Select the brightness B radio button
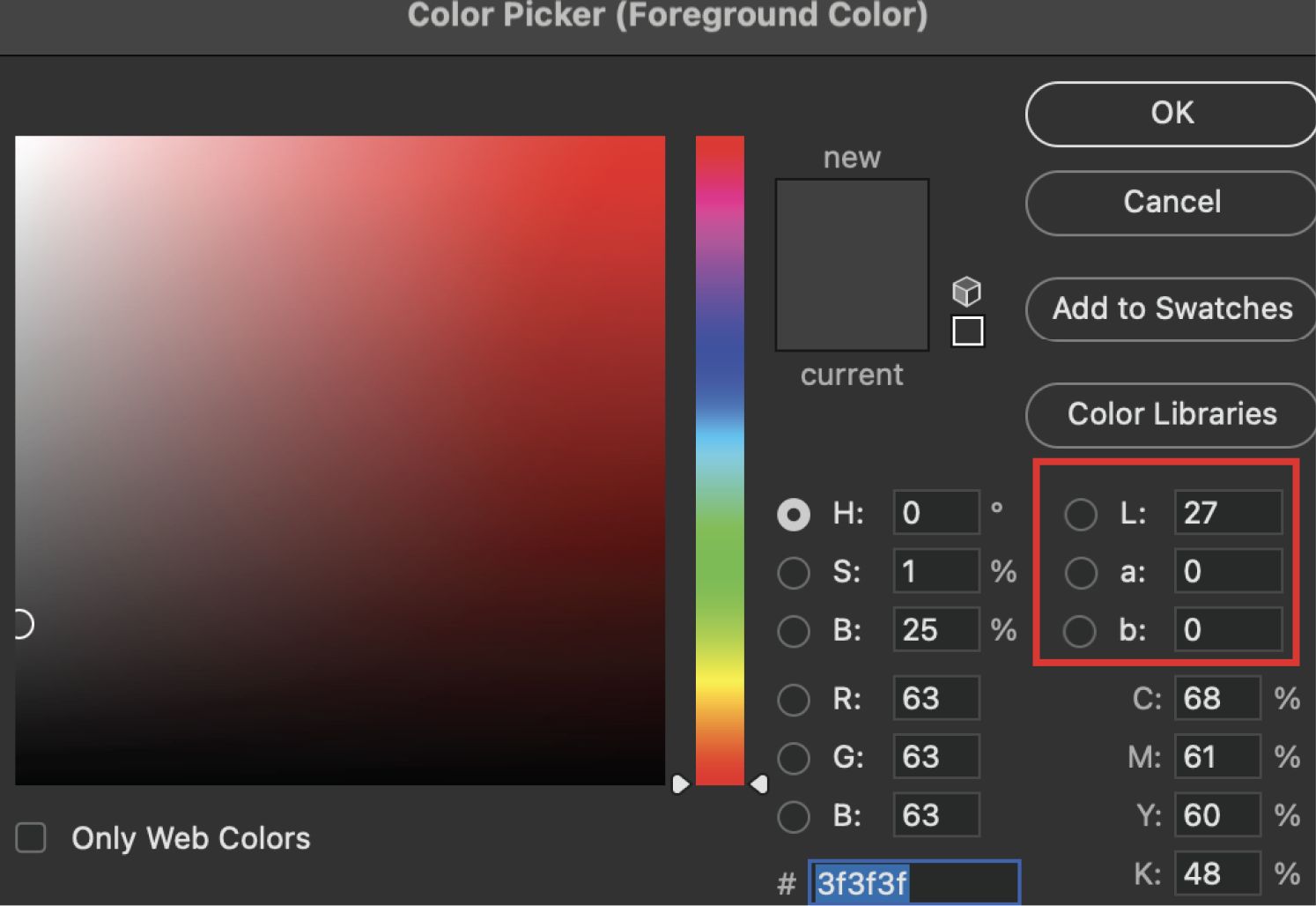 tap(793, 630)
